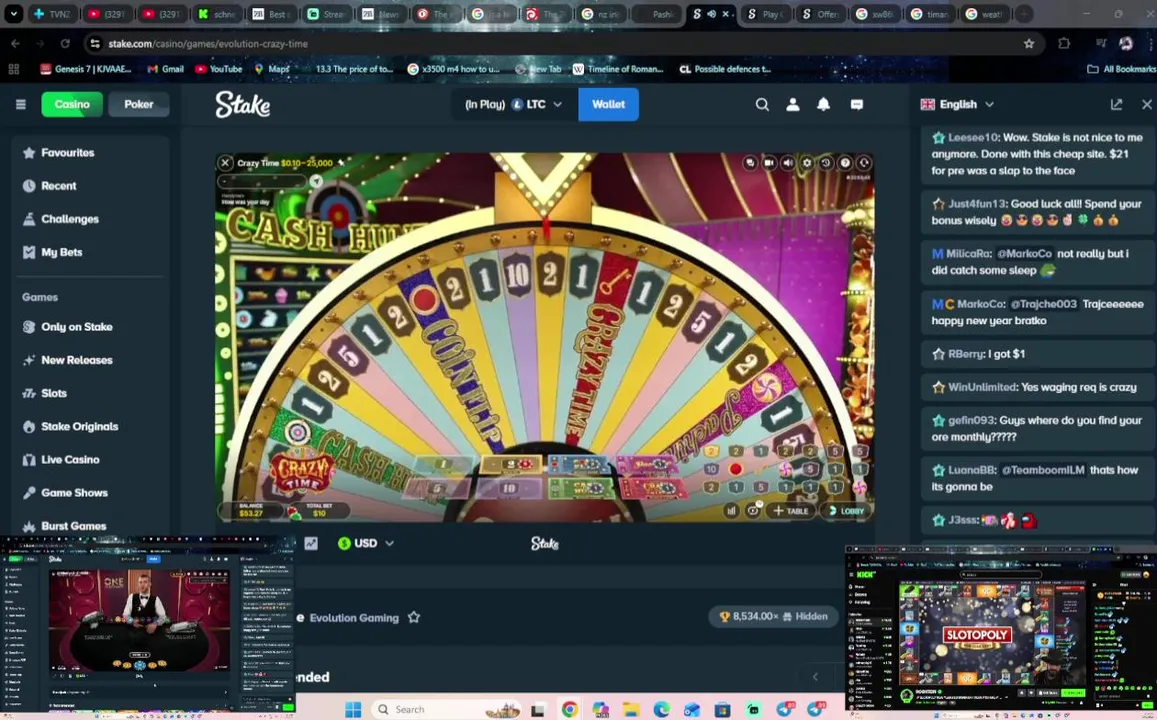Click the in-game chat input field

click(x=262, y=181)
